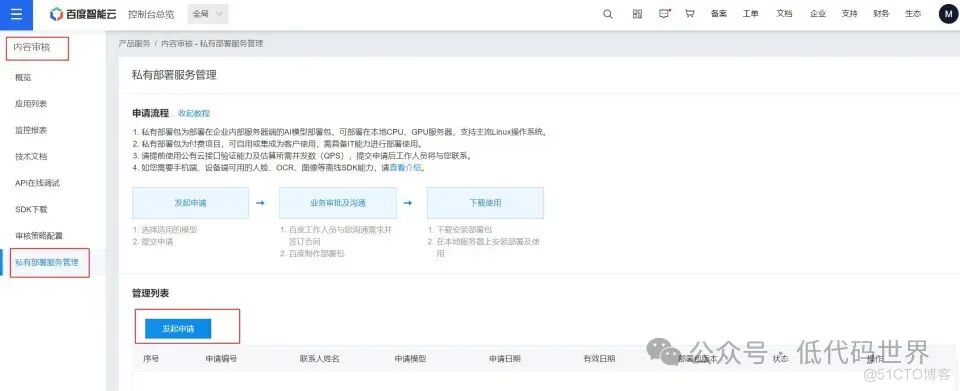
Task: Open the hamburger navigation menu
Action: 17,15
